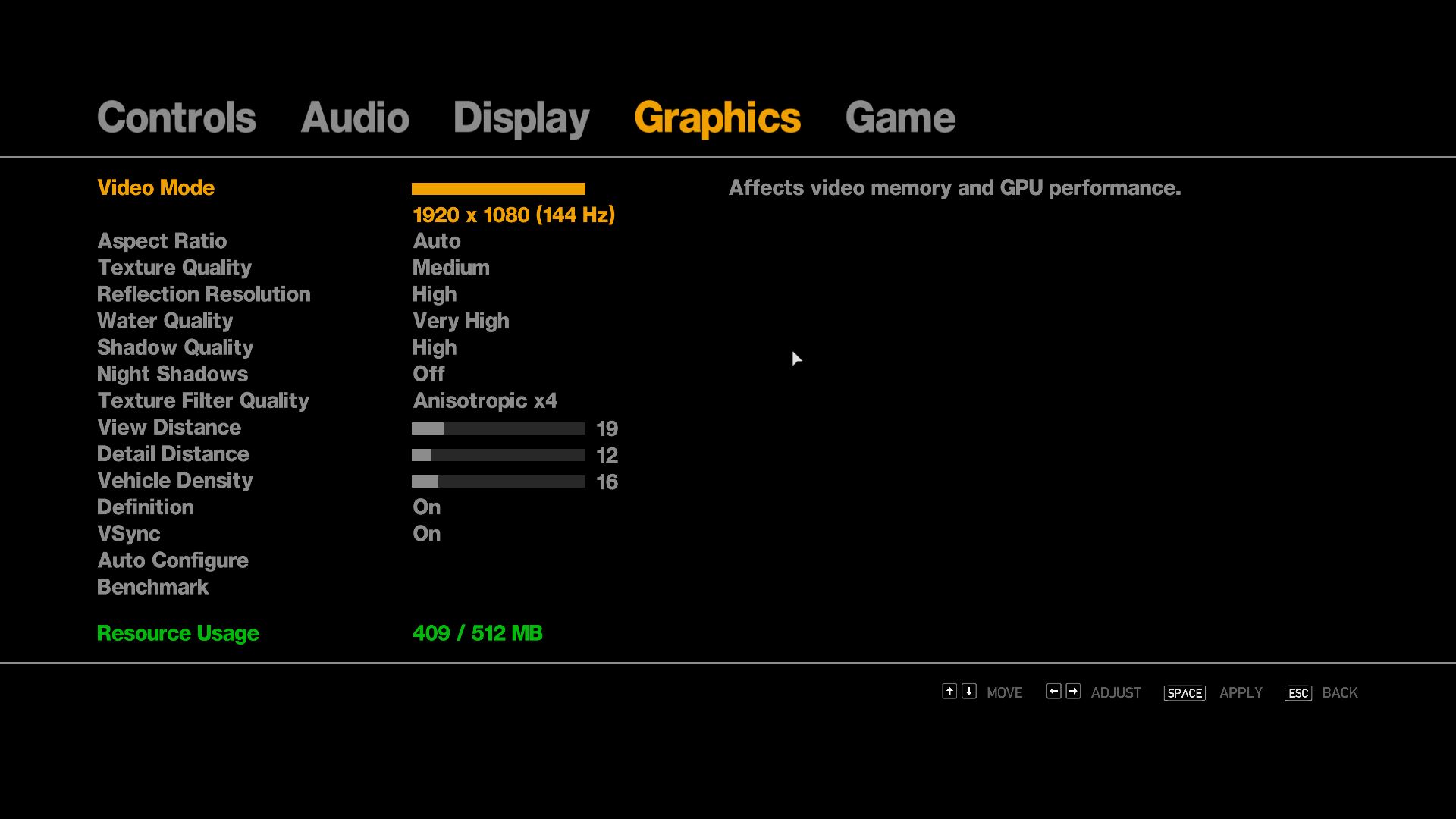Open the Audio tab

click(355, 118)
